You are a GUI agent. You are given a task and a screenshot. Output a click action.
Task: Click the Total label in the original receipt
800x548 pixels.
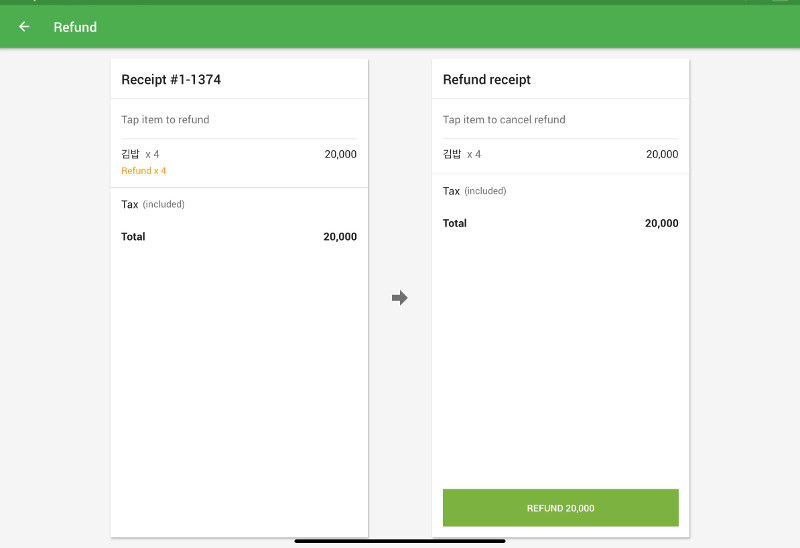click(x=133, y=237)
